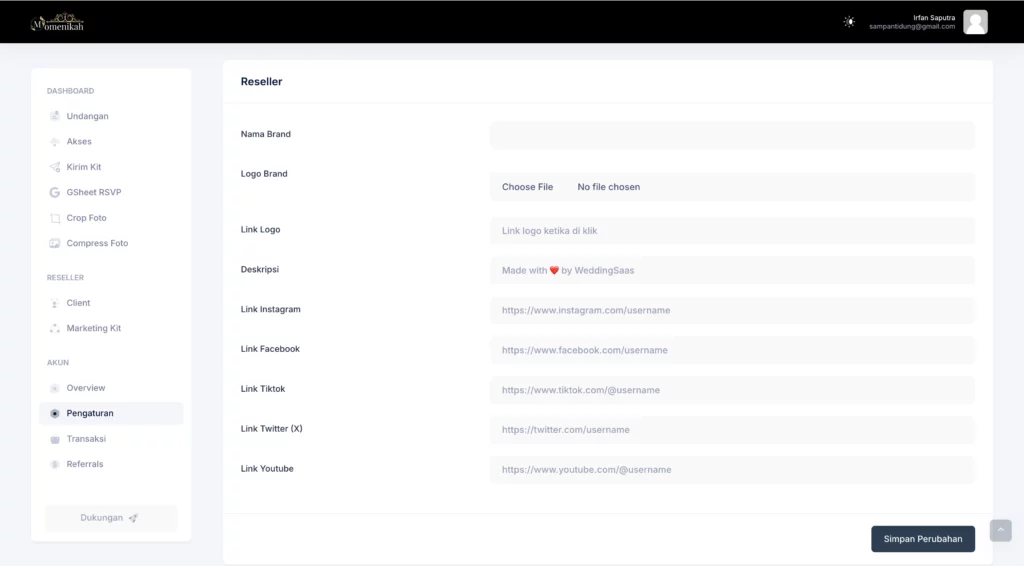Click the GSheet RSVP Google icon
Image resolution: width=1024 pixels, height=566 pixels.
[55, 193]
